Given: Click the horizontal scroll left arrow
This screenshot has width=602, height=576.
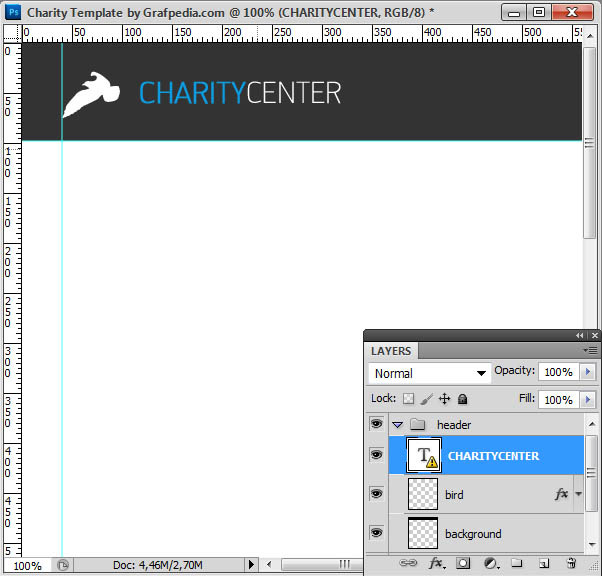Looking at the screenshot, I should click(269, 564).
